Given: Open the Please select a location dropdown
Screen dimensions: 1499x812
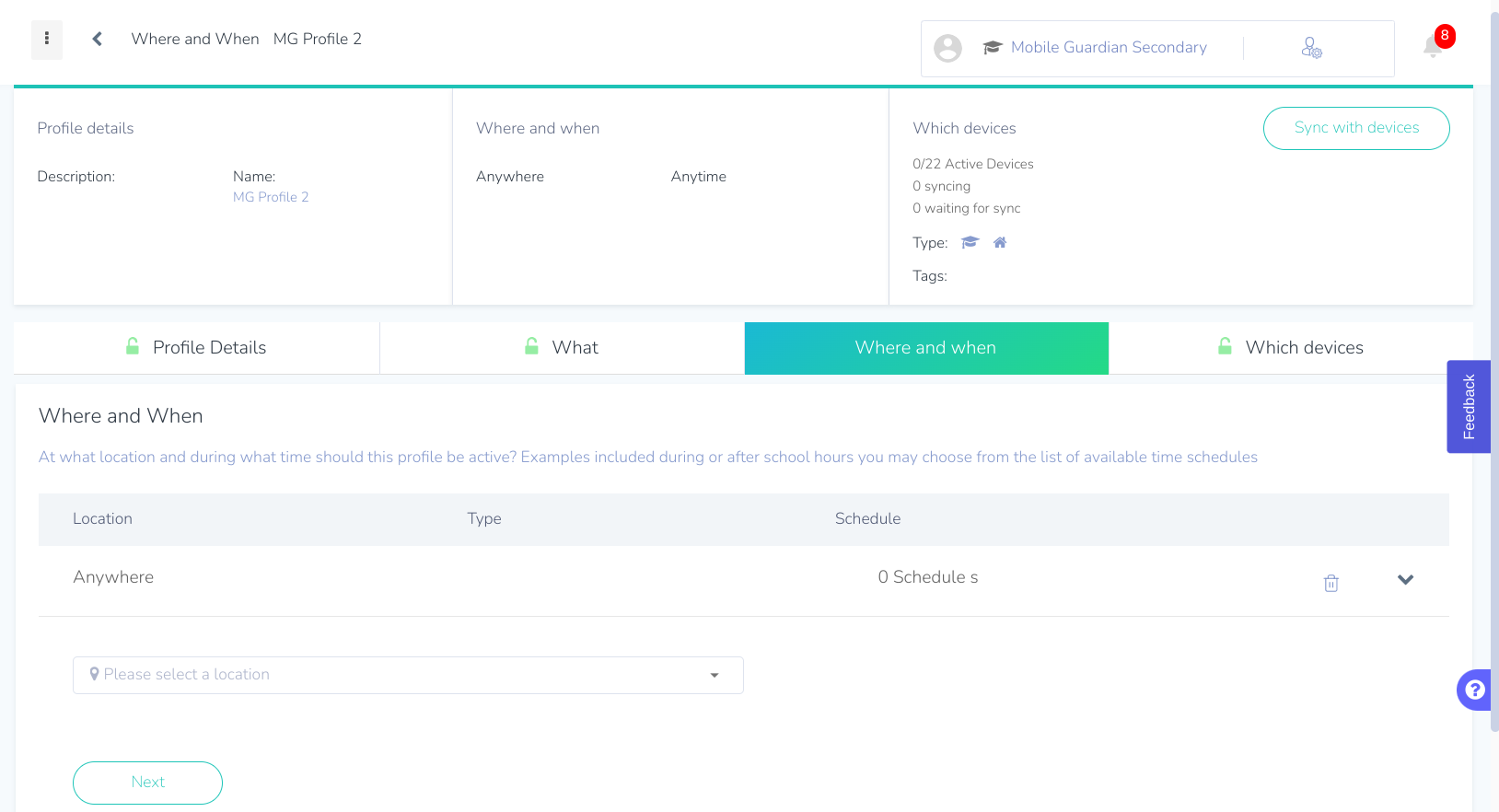Looking at the screenshot, I should pyautogui.click(x=408, y=675).
